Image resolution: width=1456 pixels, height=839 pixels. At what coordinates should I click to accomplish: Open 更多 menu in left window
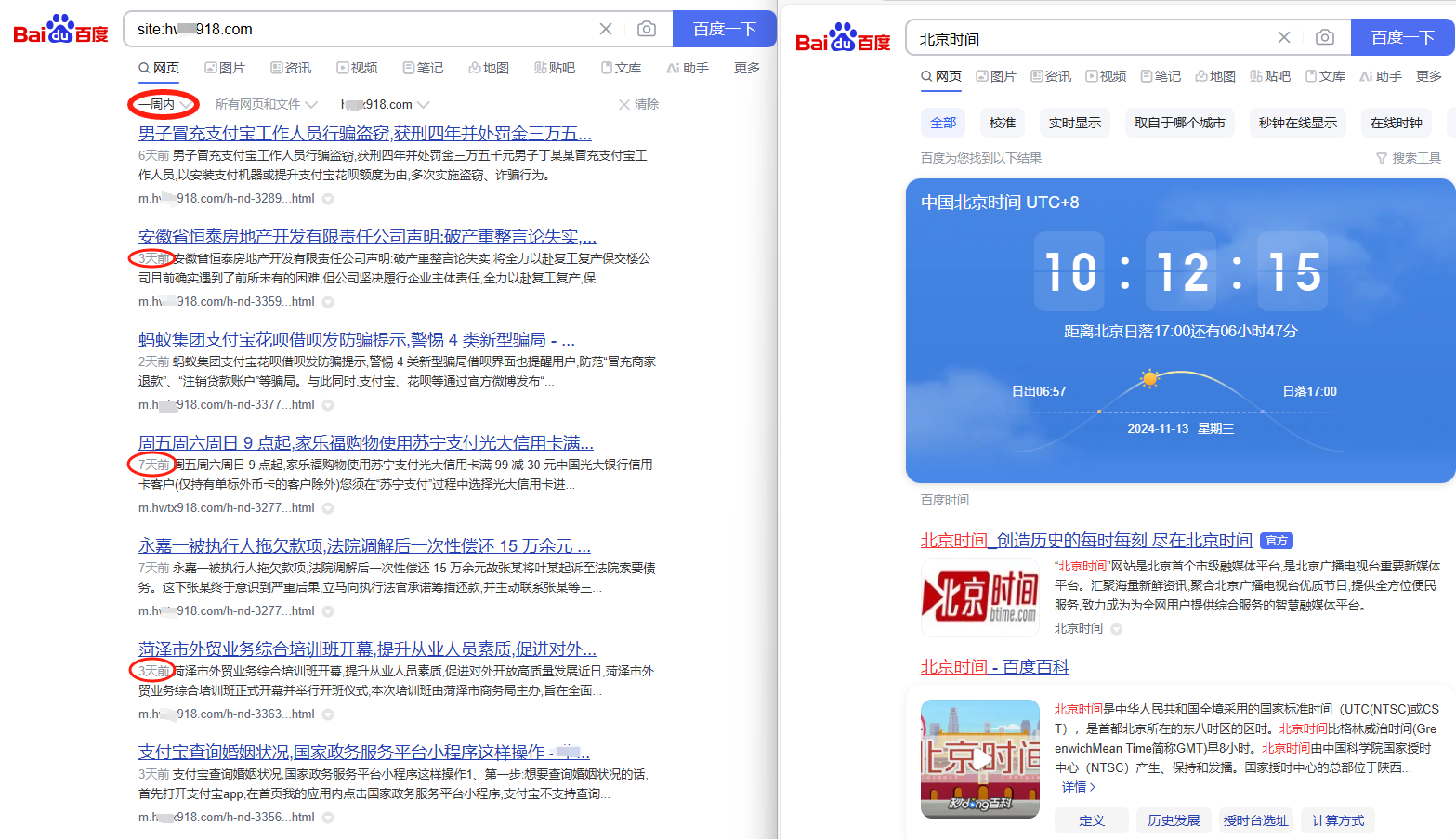point(747,68)
